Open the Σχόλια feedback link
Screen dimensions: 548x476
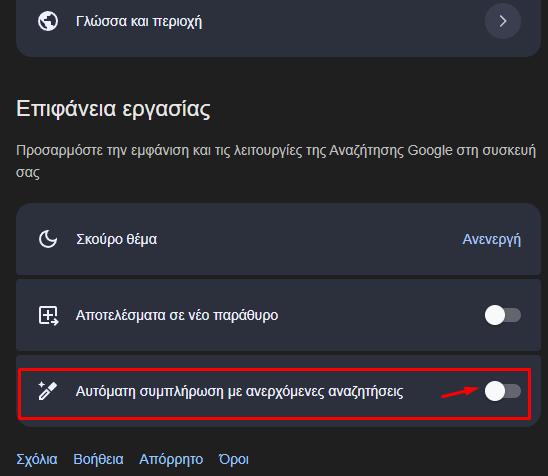point(37,459)
